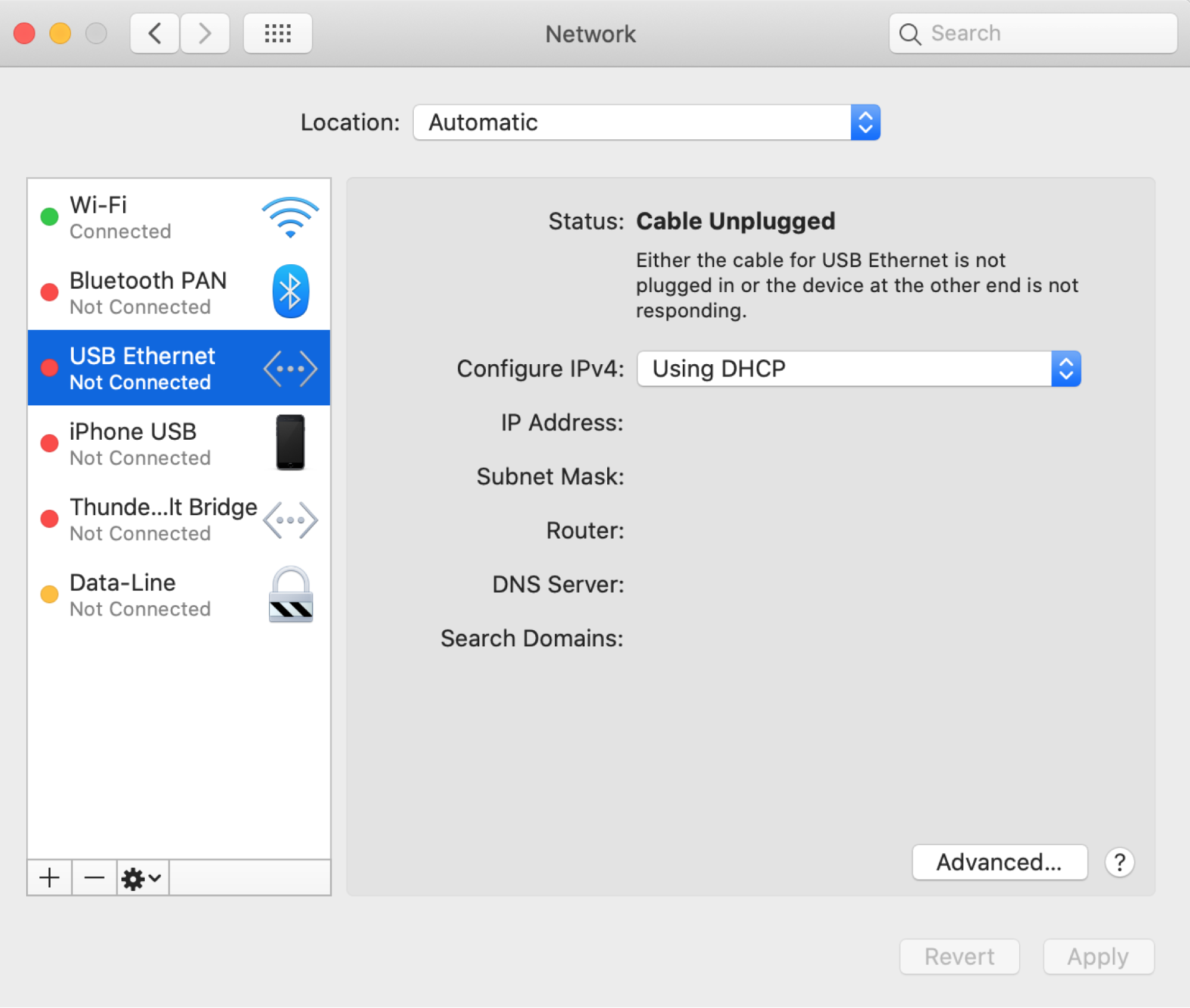Screen dimensions: 1190x1008
Task: Click the Thunderbolt Bridge arrows icon
Action: pos(290,519)
